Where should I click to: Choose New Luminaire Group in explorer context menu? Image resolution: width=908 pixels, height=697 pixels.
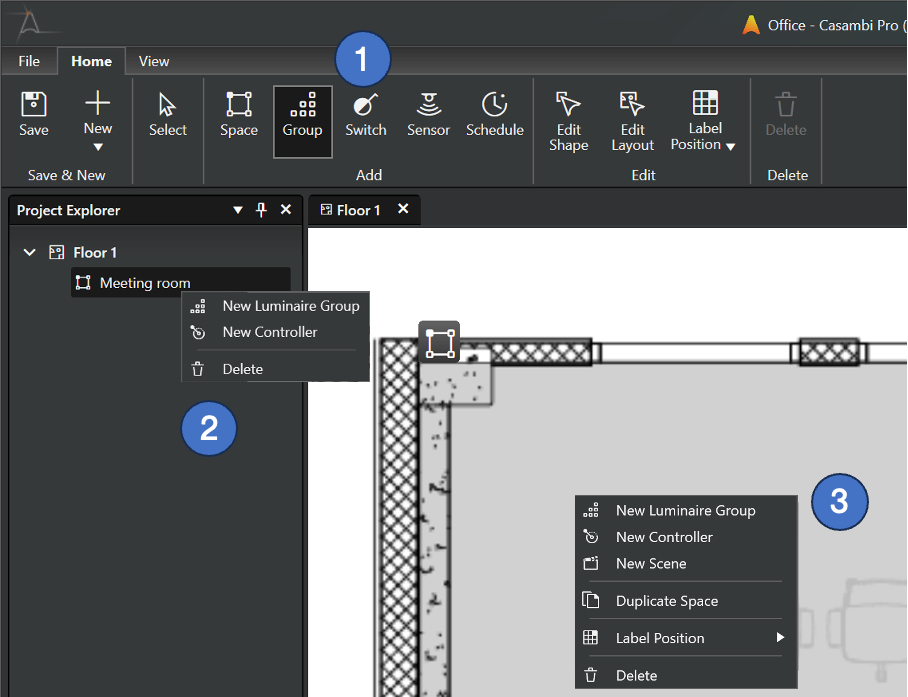click(276, 306)
